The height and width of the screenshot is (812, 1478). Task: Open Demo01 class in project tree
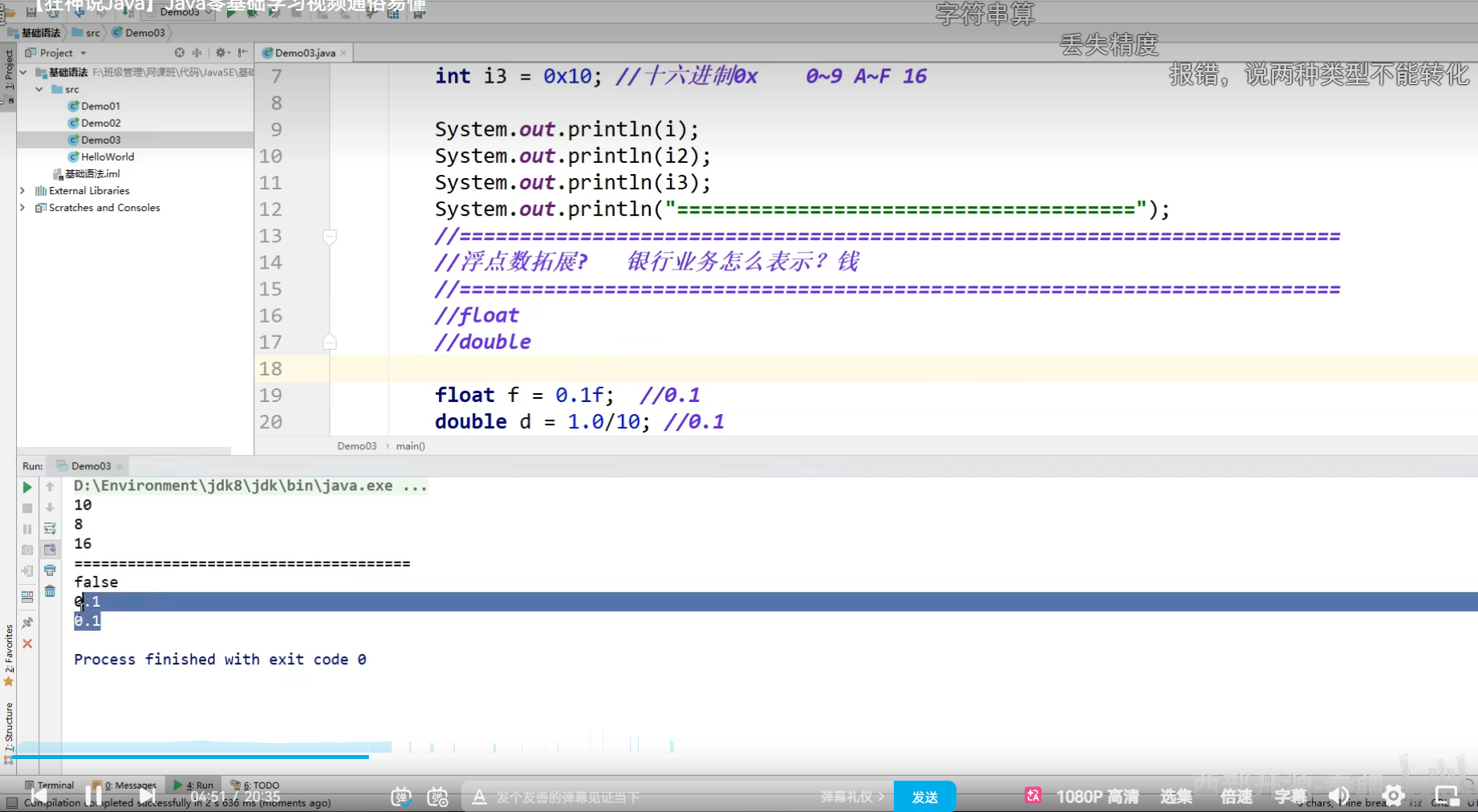click(x=94, y=106)
